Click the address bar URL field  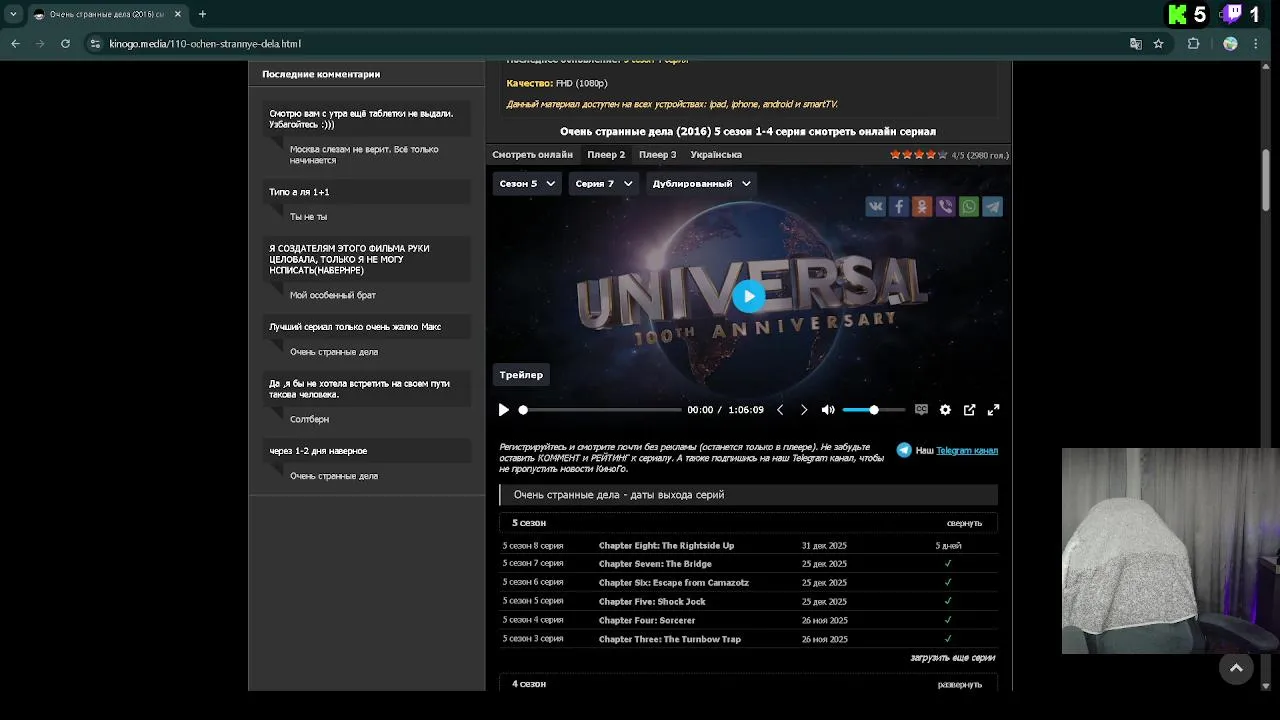600,44
